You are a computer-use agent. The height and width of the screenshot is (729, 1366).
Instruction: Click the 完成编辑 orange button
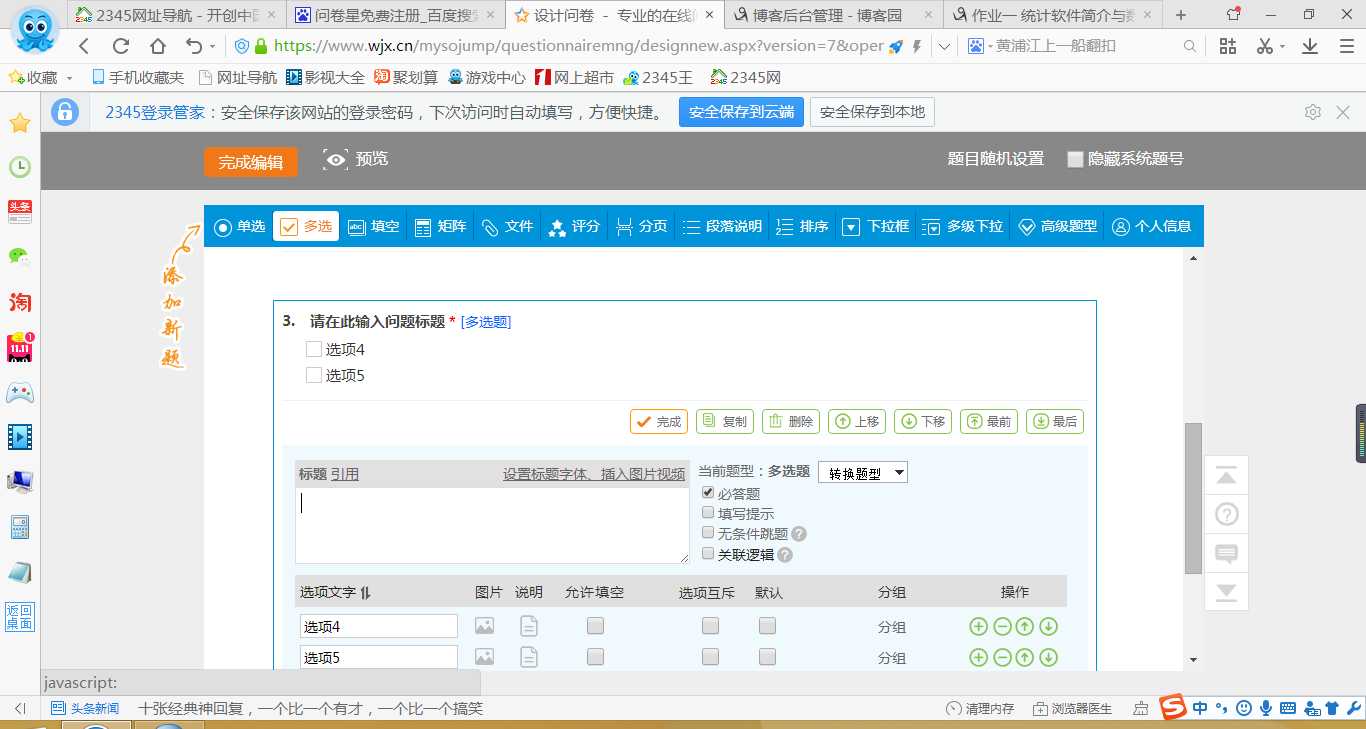[251, 162]
